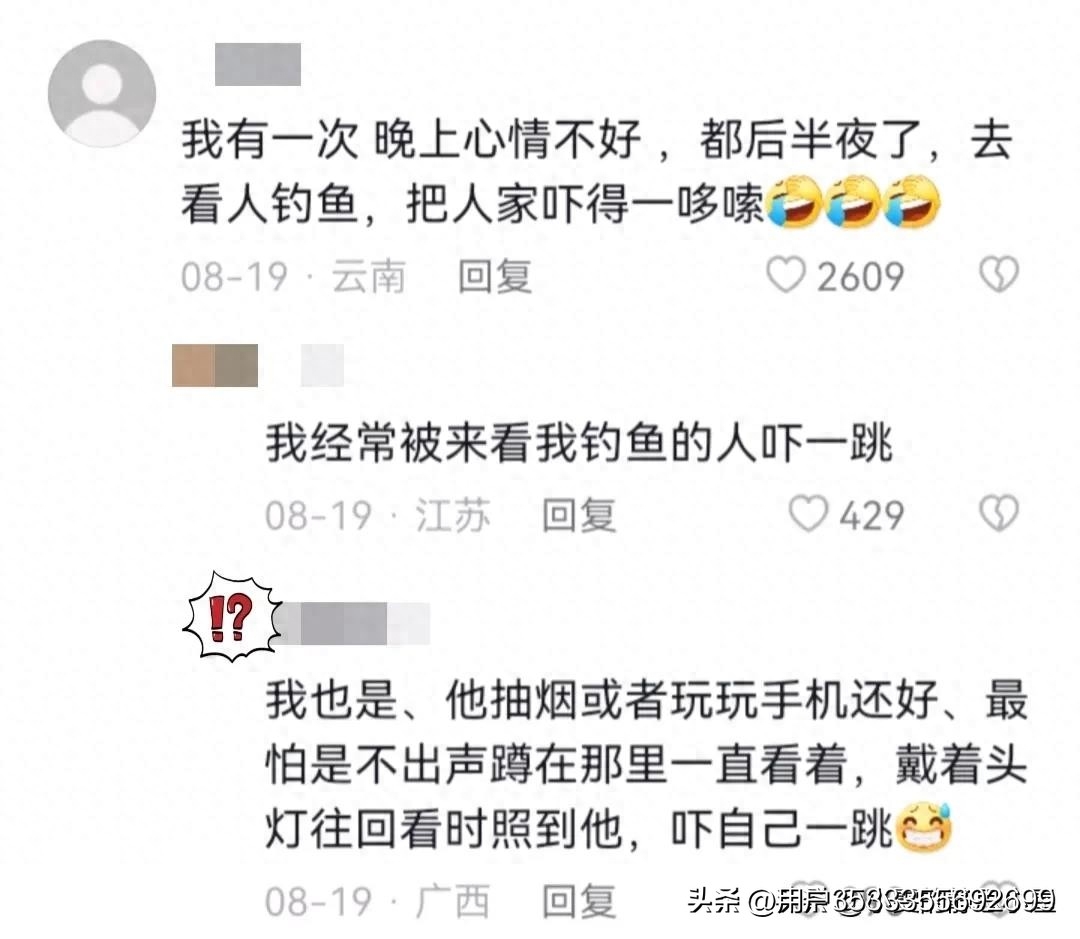1080x939 pixels.
Task: Tap the broken-heart dislike on the Yunnan comment
Action: click(x=999, y=275)
